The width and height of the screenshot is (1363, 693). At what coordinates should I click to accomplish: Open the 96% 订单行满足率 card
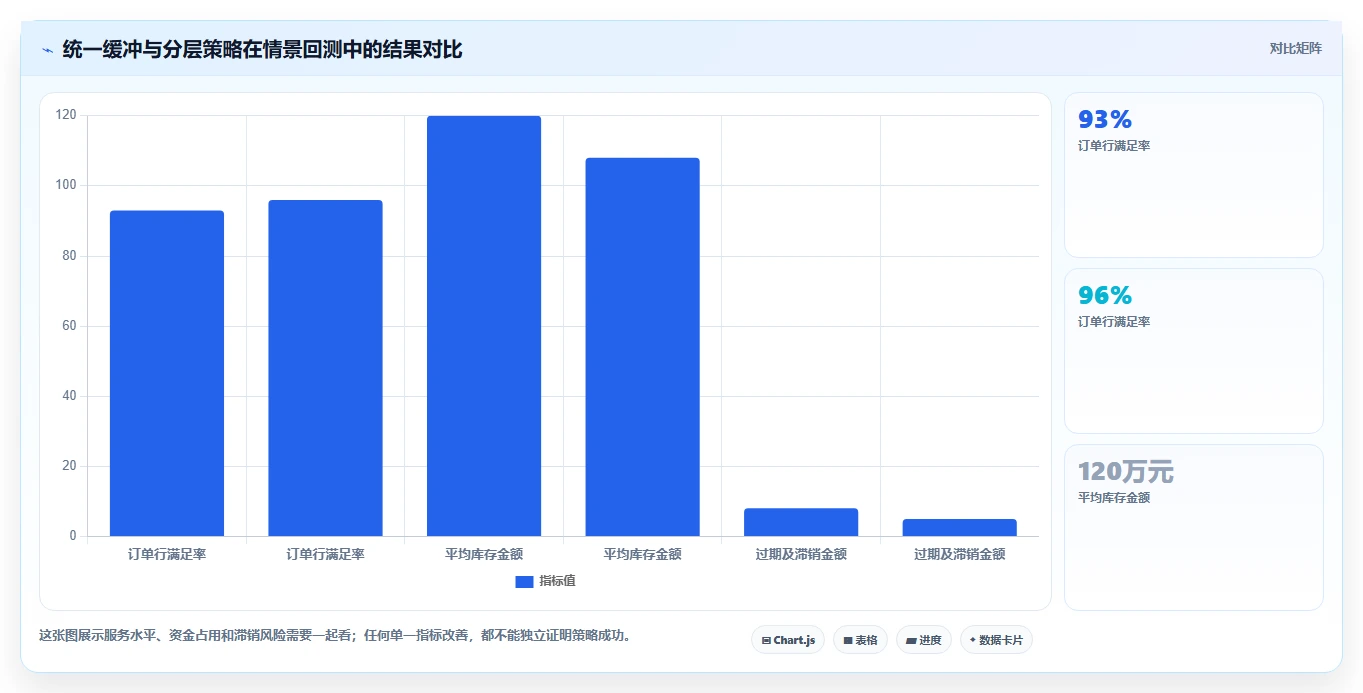pyautogui.click(x=1194, y=351)
